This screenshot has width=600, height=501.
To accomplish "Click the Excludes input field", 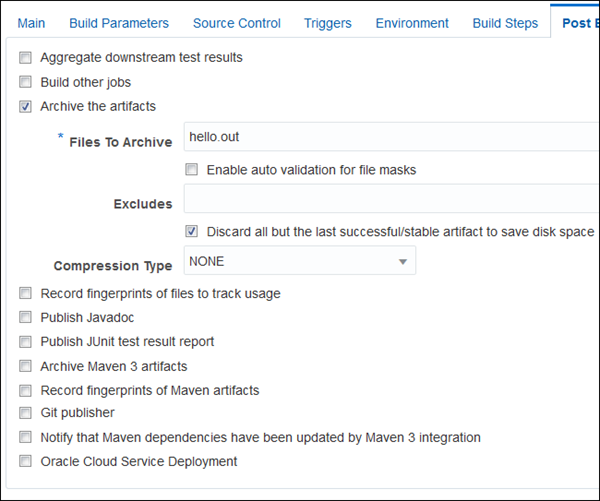I will [390, 199].
